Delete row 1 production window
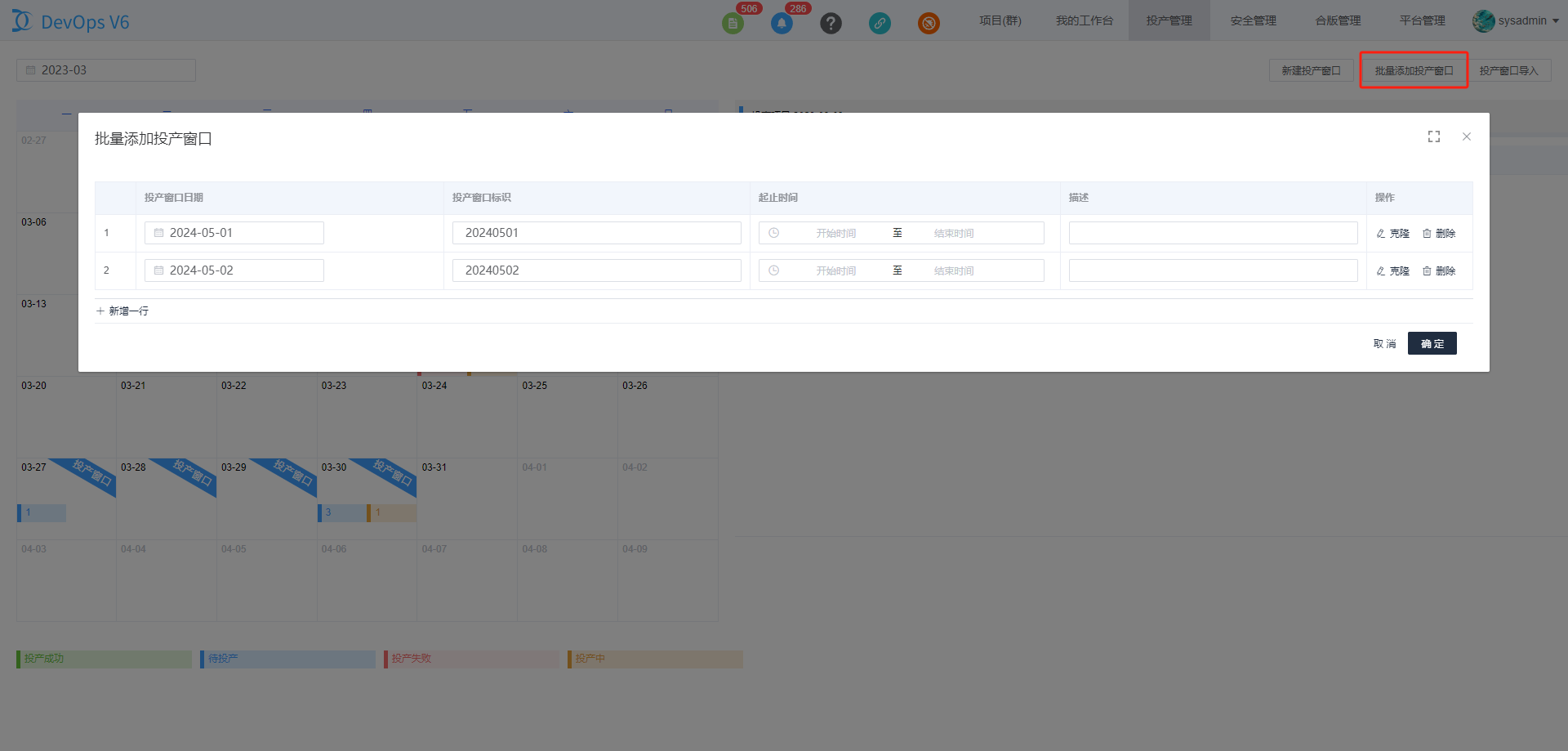This screenshot has width=1568, height=751. 1439,234
